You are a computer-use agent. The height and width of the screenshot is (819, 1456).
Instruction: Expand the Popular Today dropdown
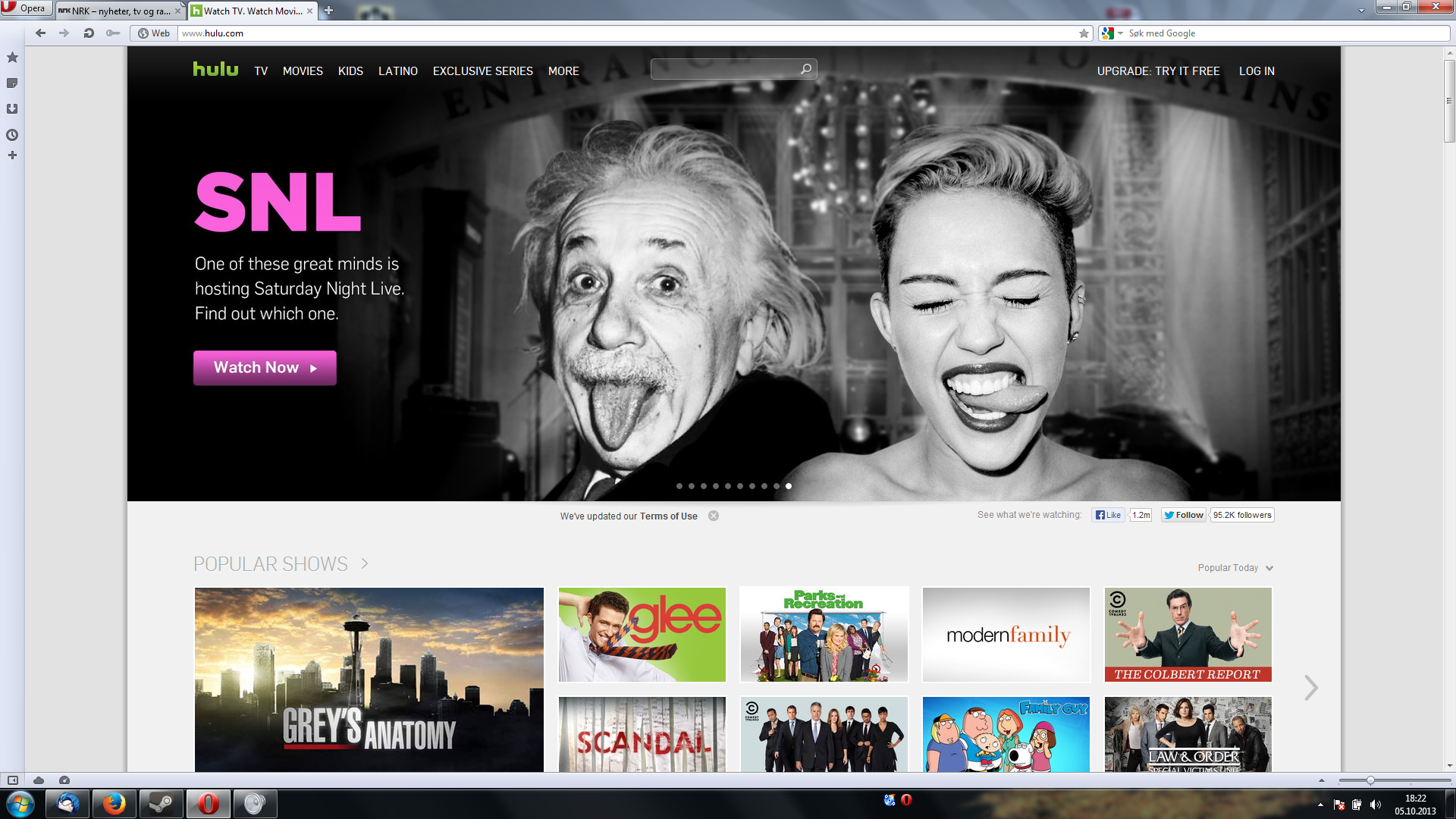[x=1235, y=568]
